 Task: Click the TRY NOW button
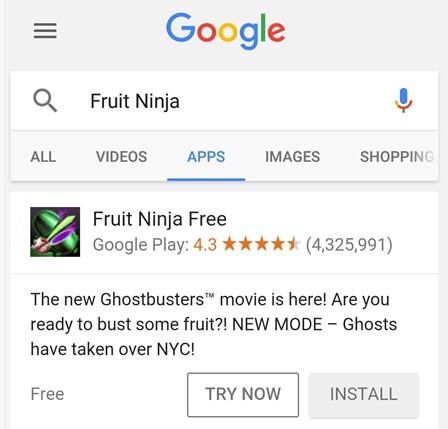click(243, 395)
